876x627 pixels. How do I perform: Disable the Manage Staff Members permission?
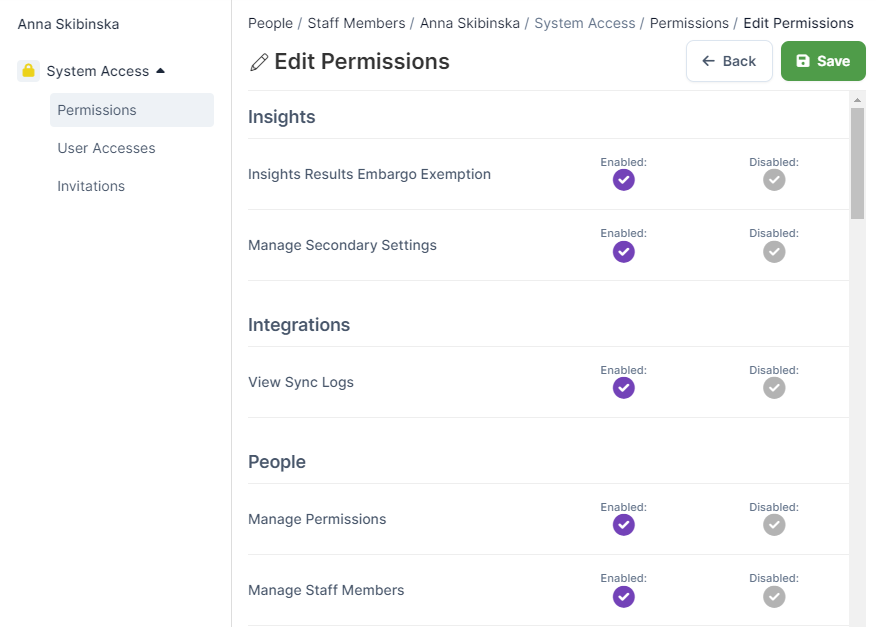click(773, 597)
